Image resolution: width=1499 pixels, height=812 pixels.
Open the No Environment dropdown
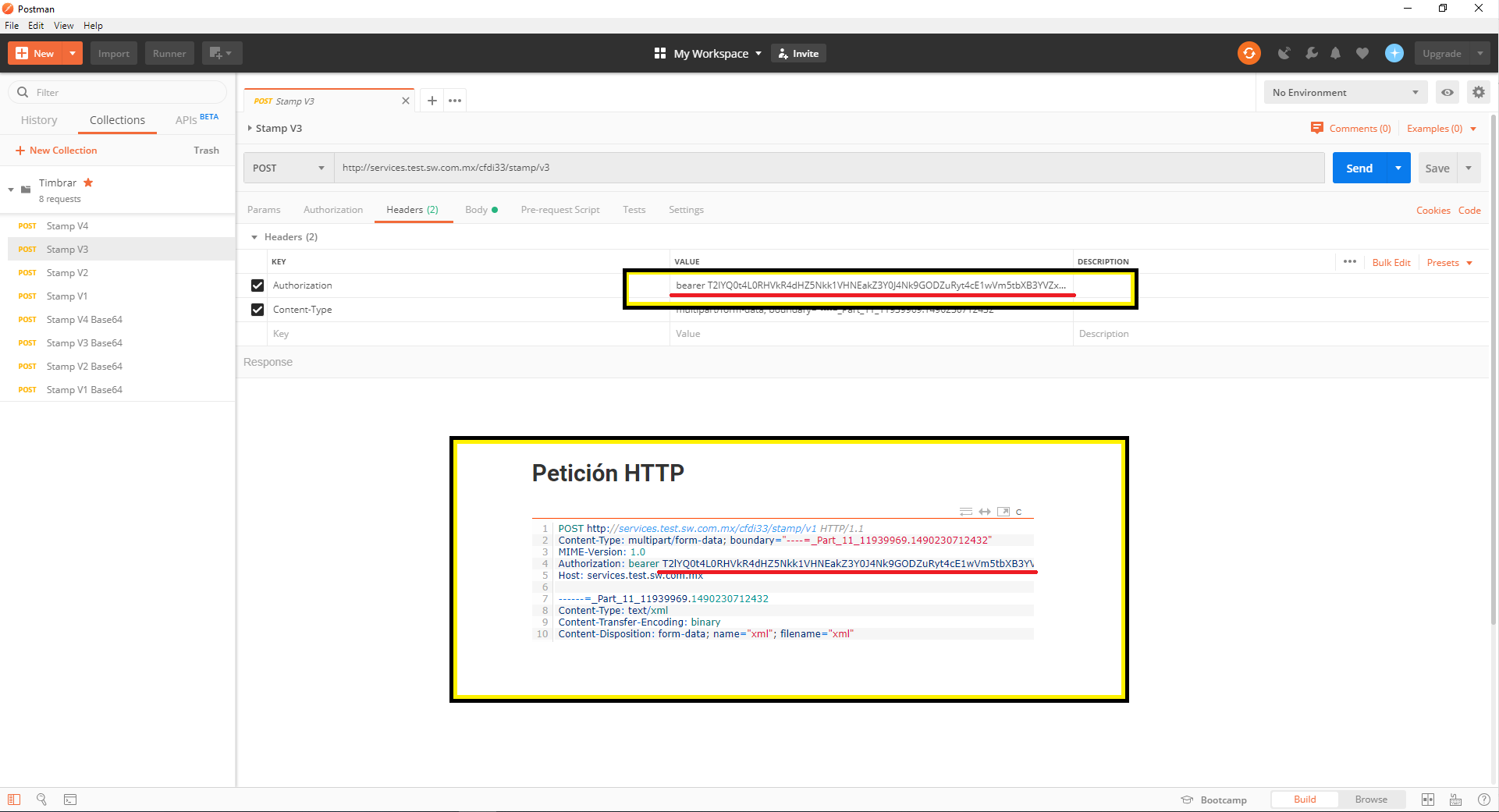click(1344, 92)
